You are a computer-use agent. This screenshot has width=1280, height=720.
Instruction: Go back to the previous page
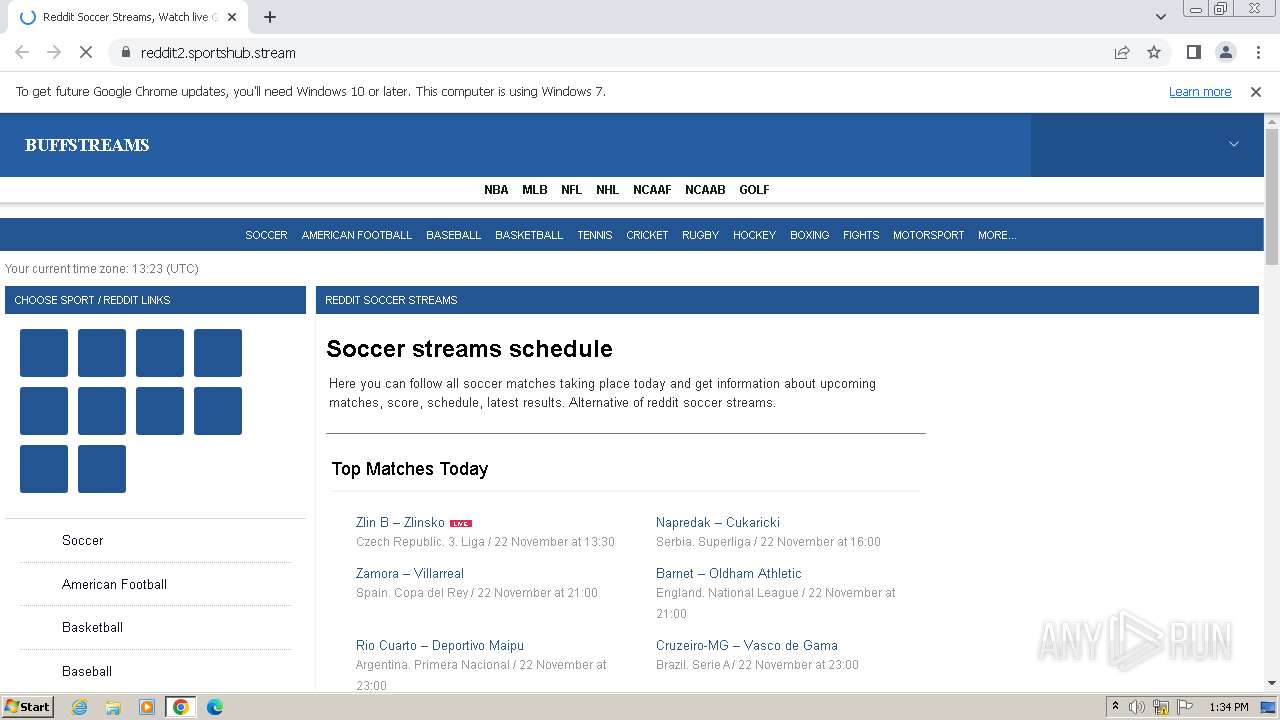tap(22, 52)
